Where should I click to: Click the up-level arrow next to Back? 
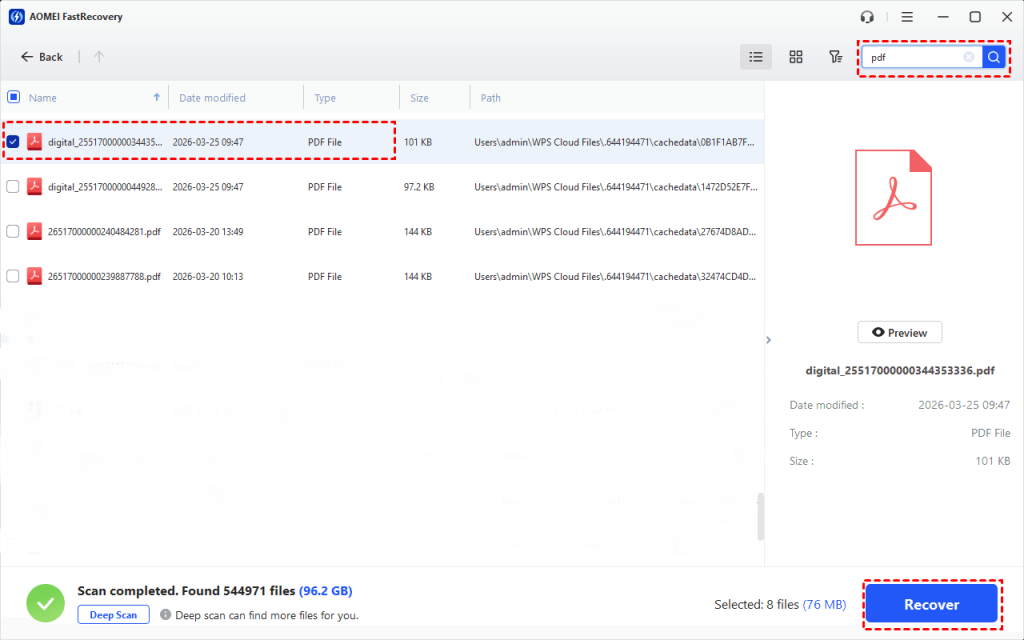(x=99, y=57)
